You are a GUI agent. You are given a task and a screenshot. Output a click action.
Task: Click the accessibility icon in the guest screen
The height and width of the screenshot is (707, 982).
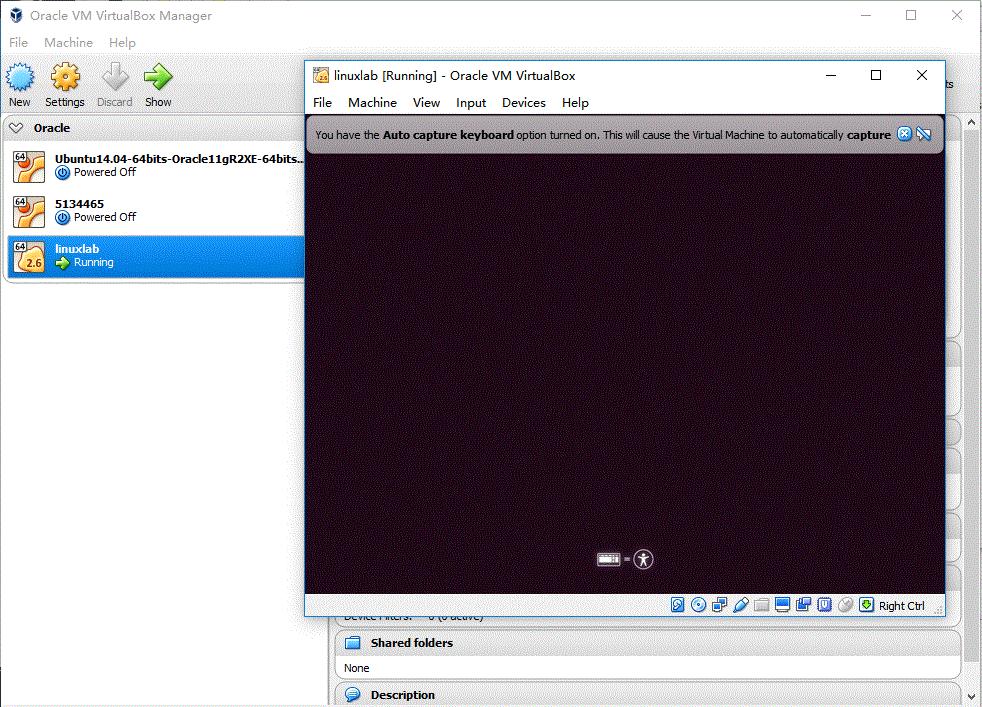pos(643,559)
